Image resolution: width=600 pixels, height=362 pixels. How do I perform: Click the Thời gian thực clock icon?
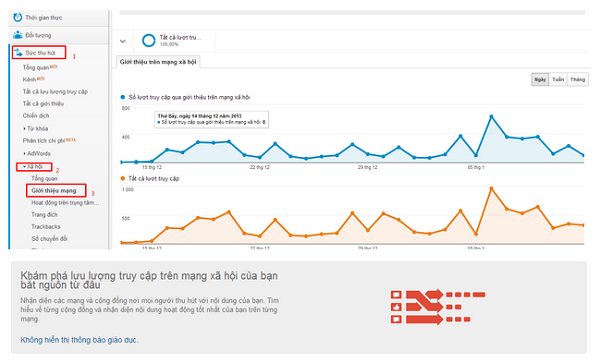click(18, 17)
